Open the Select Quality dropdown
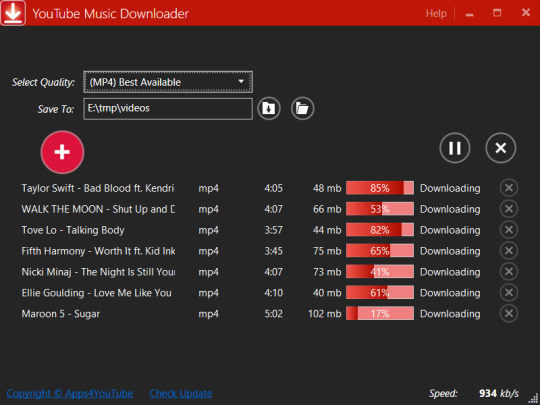This screenshot has width=540, height=405. (168, 82)
